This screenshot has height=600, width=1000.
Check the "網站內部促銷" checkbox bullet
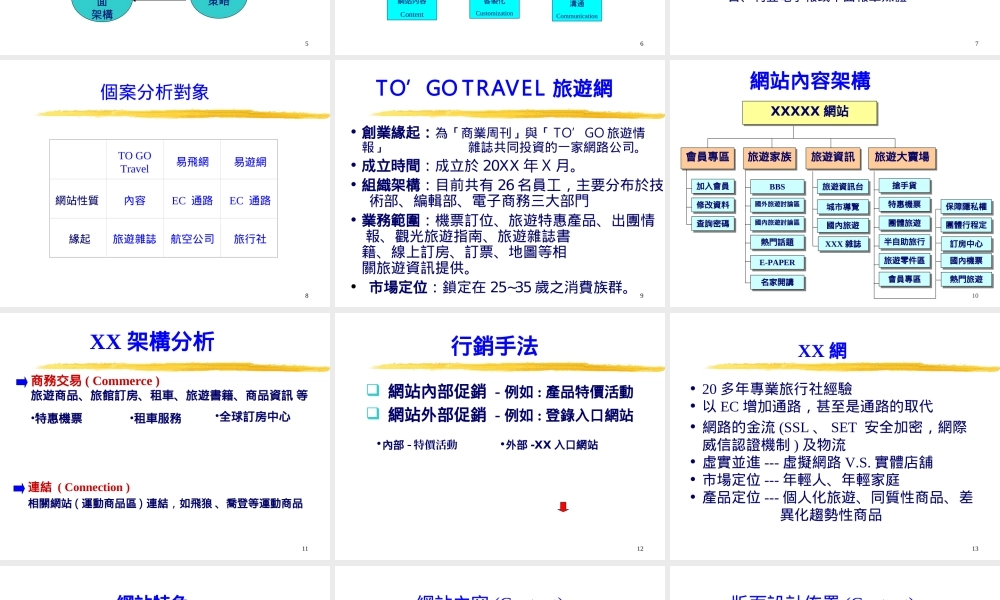click(372, 390)
